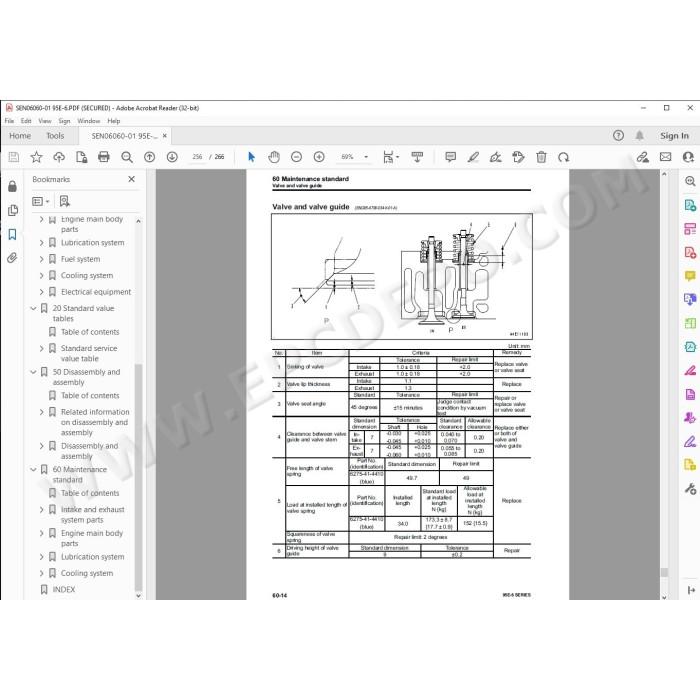Open the page thumbnails panel in left sidebar
Viewport: 700px width, 700px height.
[x=12, y=210]
